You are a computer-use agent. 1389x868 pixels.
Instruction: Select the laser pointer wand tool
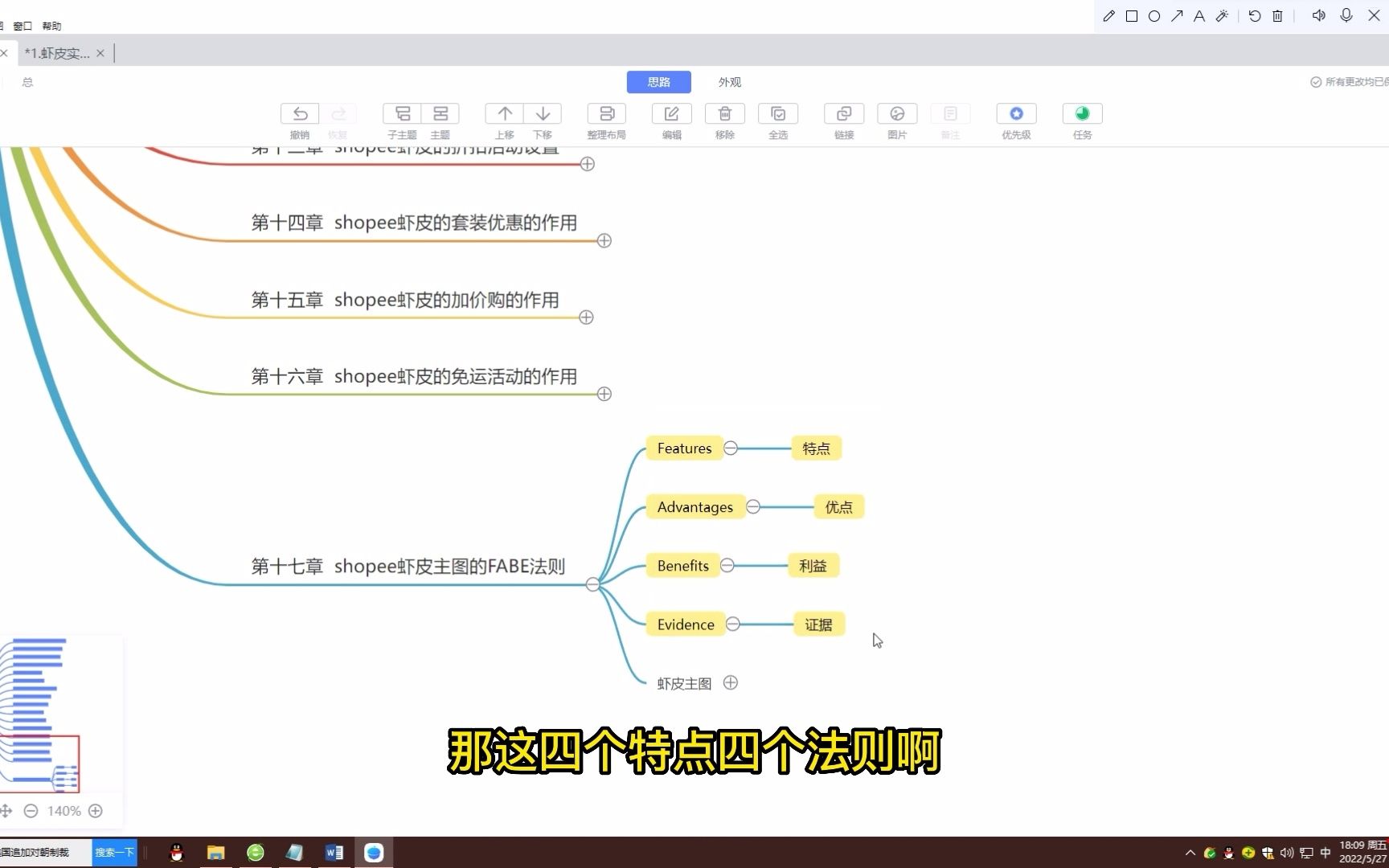[x=1222, y=16]
